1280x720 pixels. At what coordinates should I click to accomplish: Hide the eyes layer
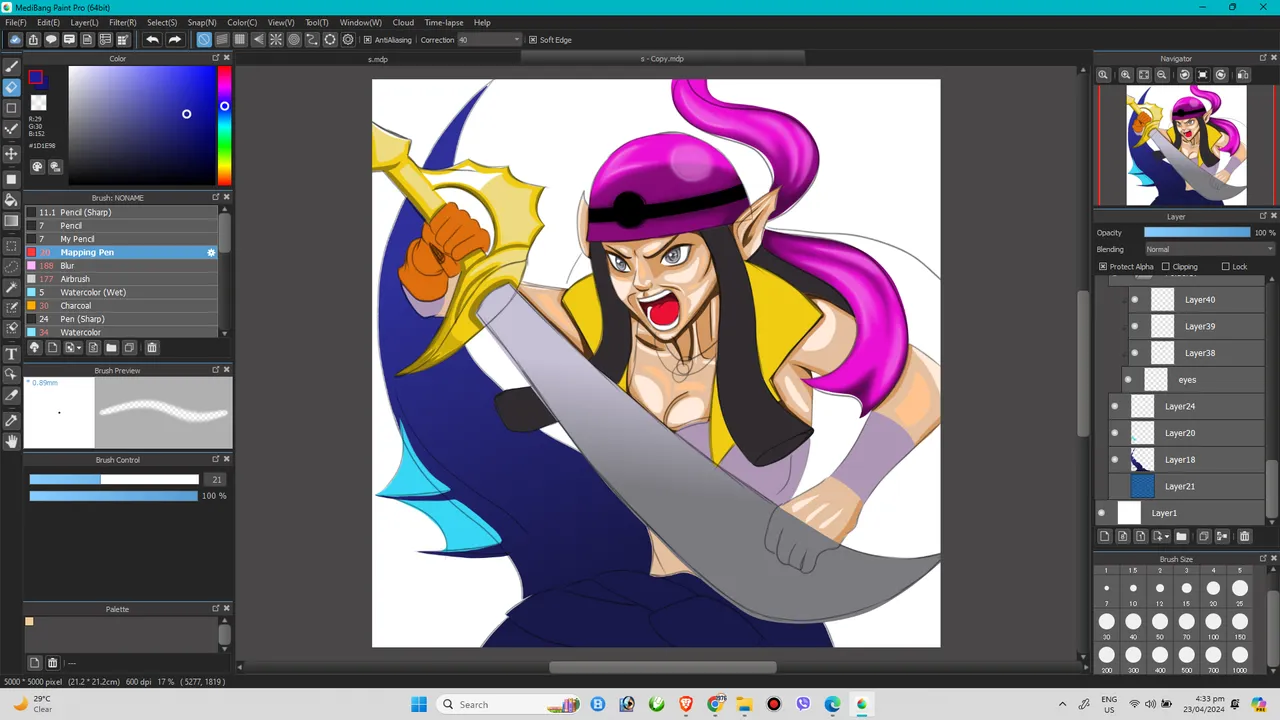coord(1128,380)
